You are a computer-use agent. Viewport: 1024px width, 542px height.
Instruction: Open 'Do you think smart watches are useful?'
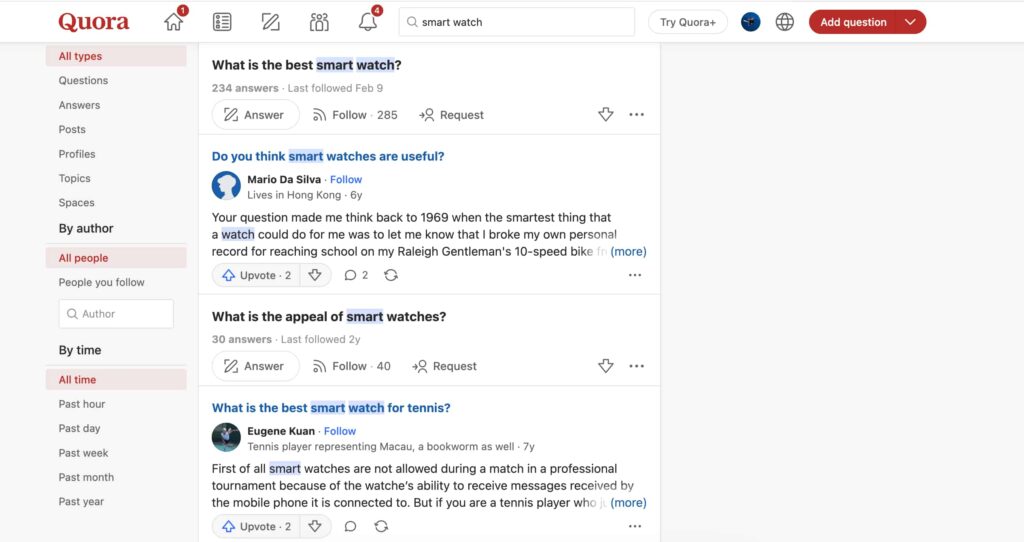point(328,156)
